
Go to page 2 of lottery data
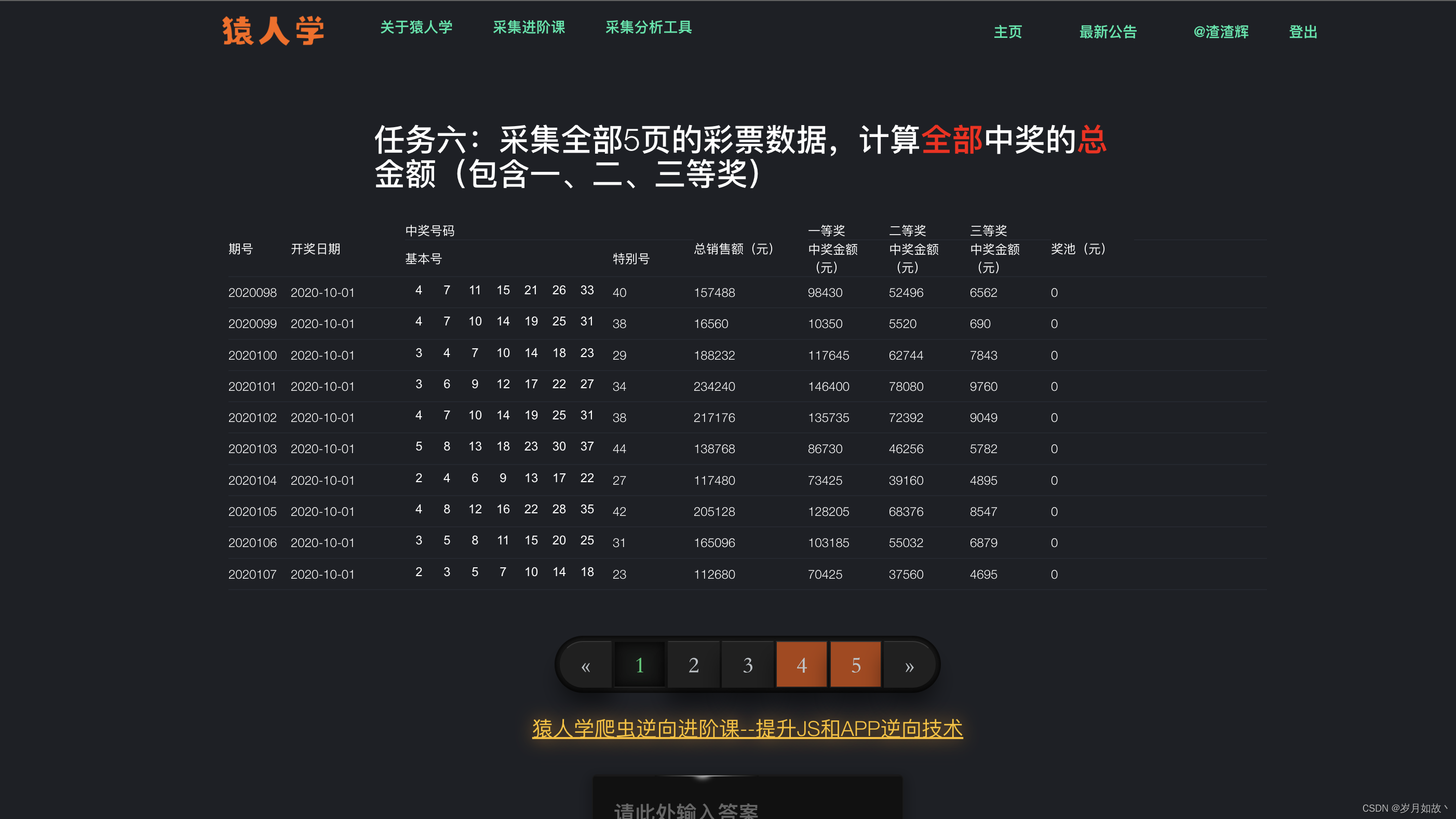(x=694, y=665)
